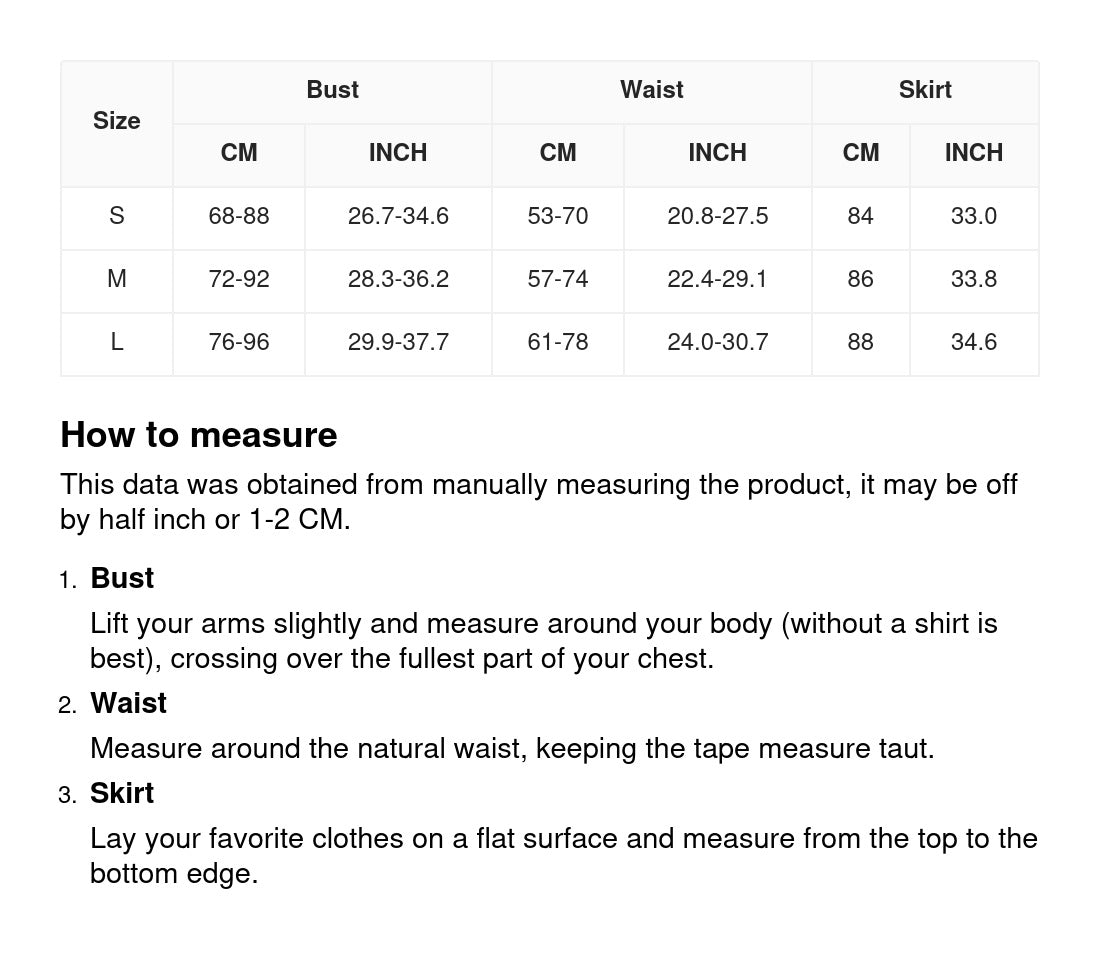Click the Waist item in measuring list

128,703
